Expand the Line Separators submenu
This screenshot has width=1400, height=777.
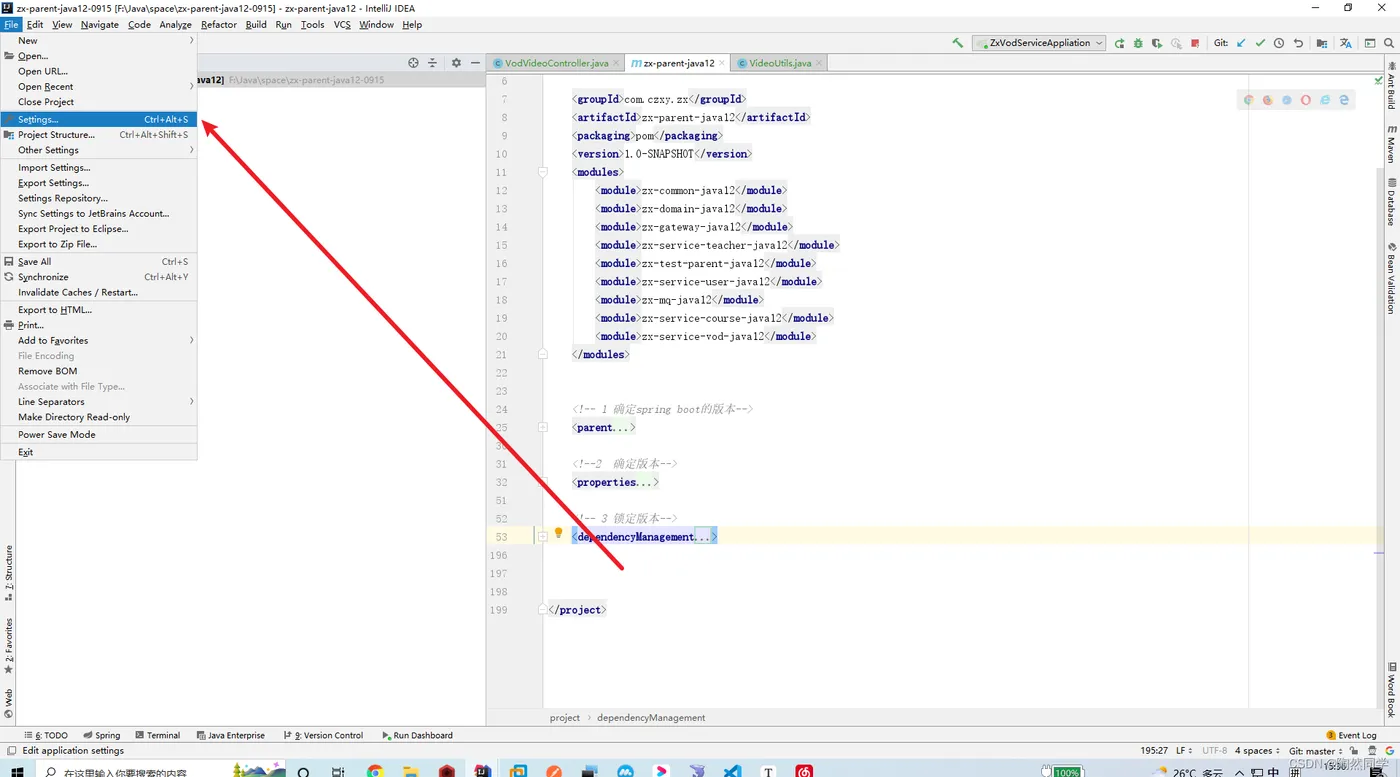(99, 402)
